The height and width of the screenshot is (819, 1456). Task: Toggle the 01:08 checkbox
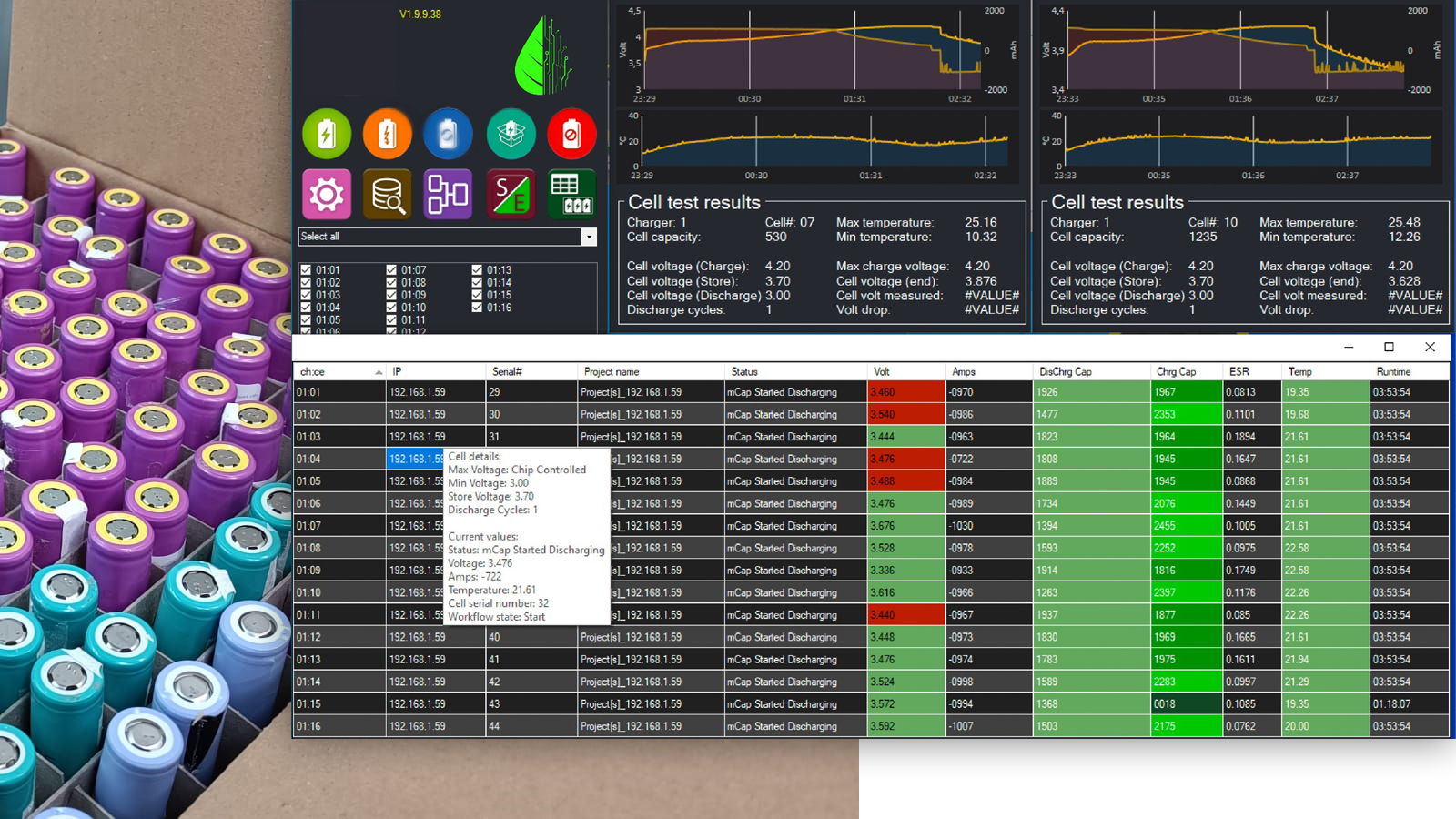(391, 283)
